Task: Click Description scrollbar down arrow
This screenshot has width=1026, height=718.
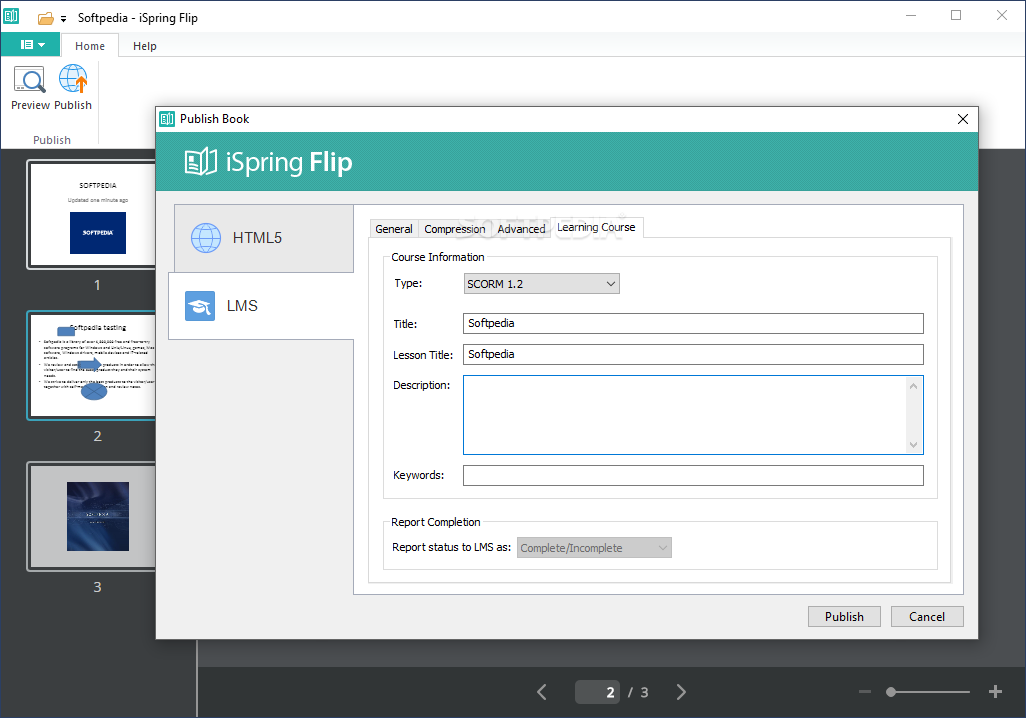Action: pyautogui.click(x=913, y=444)
